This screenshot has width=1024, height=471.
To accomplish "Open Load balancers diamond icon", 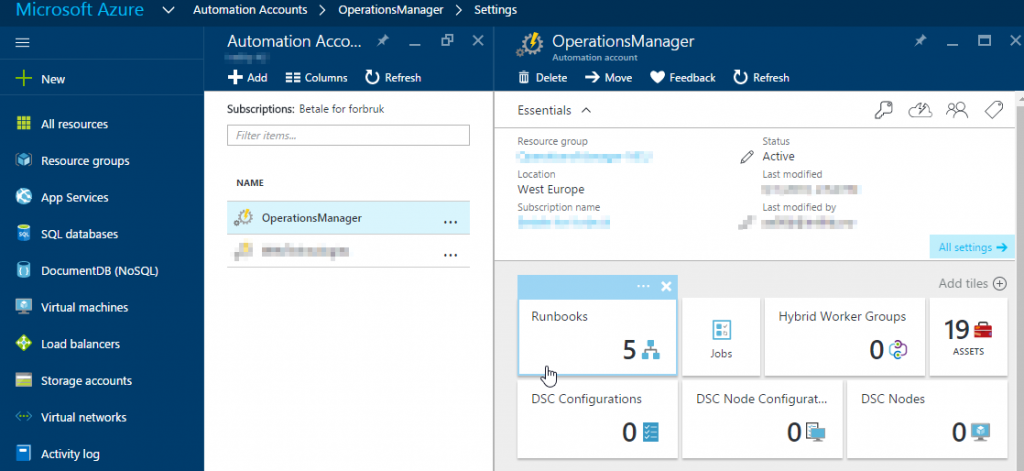I will pos(24,343).
